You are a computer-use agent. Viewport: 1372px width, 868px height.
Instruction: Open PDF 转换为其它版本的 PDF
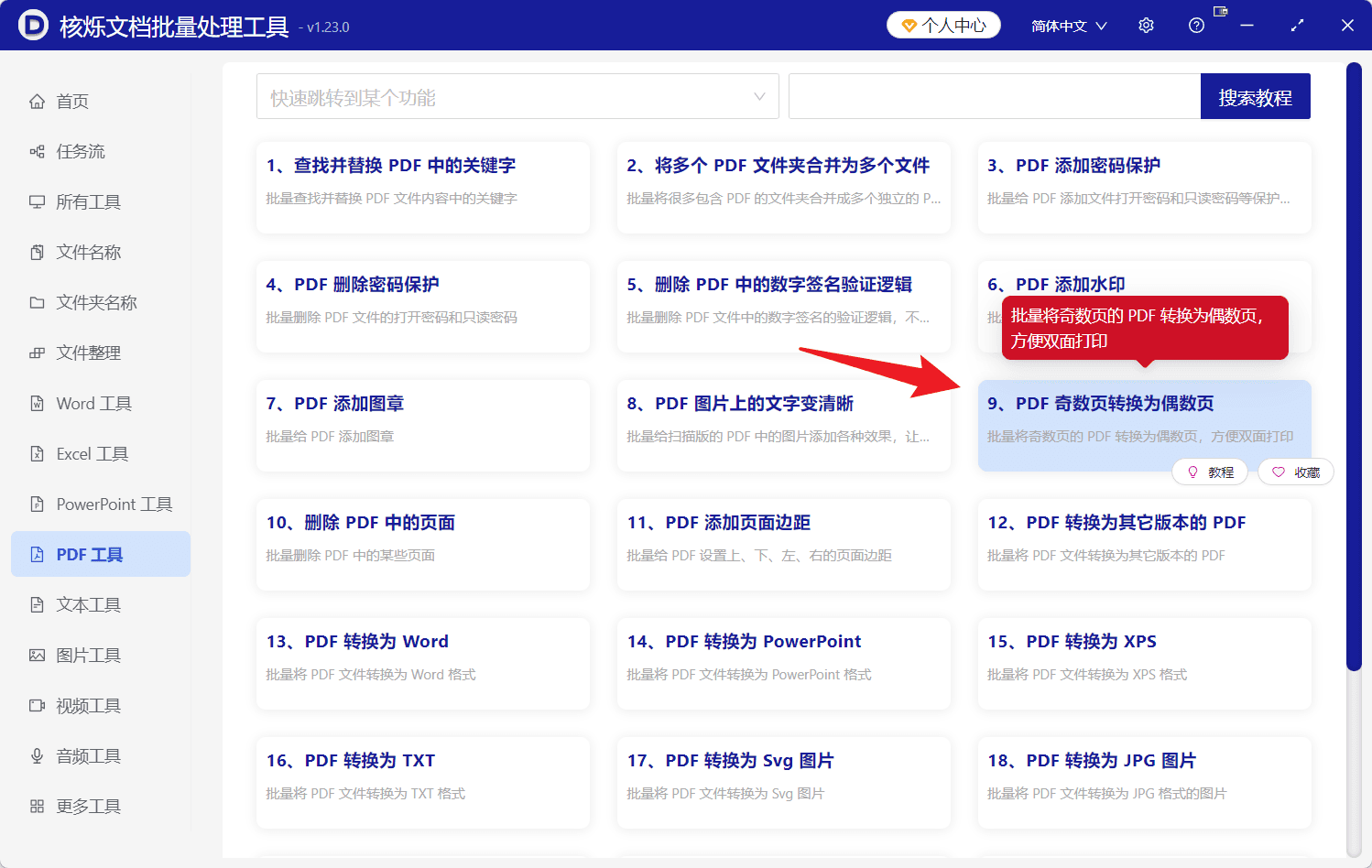point(1145,545)
